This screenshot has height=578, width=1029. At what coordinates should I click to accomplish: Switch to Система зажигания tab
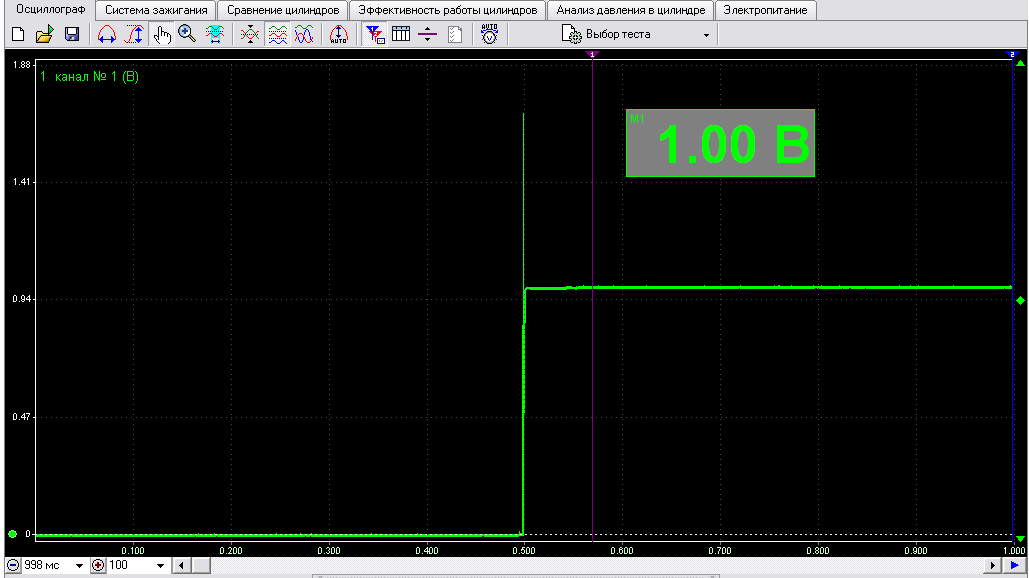pyautogui.click(x=156, y=10)
